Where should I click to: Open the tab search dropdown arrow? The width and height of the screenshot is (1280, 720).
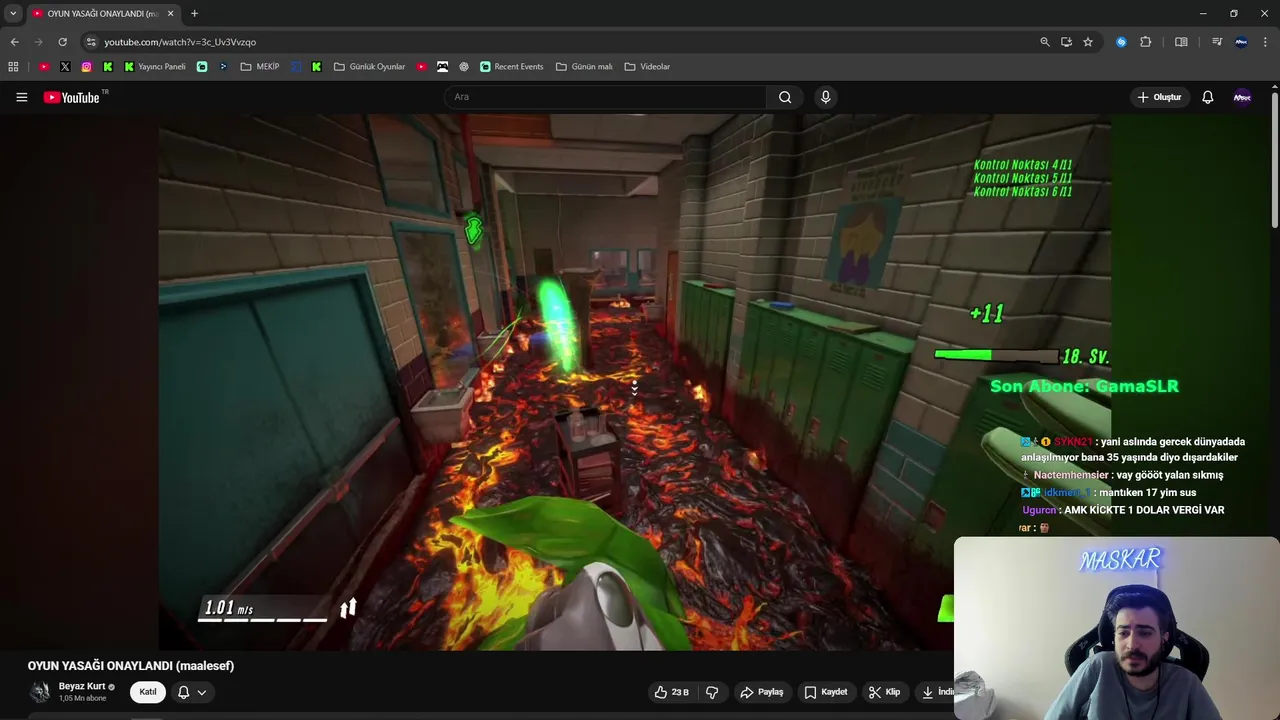pos(13,13)
